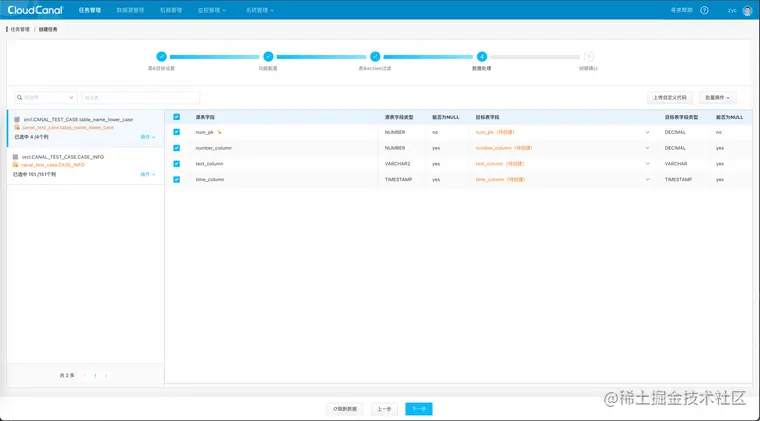The image size is (760, 421).
Task: Click source table icon for CASE_INFO
Action: (16, 157)
